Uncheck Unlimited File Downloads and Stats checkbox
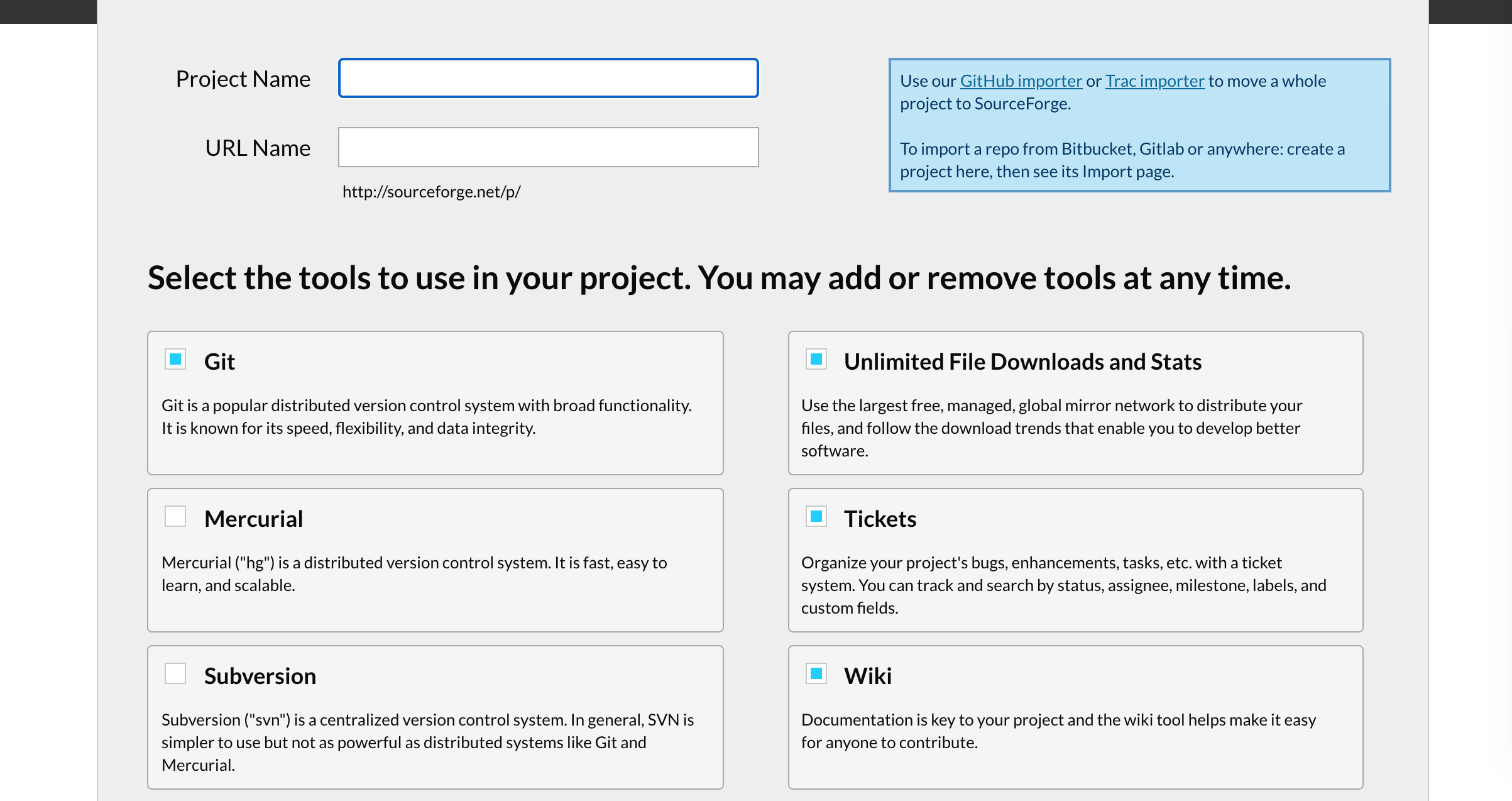The width and height of the screenshot is (1512, 801). point(816,360)
